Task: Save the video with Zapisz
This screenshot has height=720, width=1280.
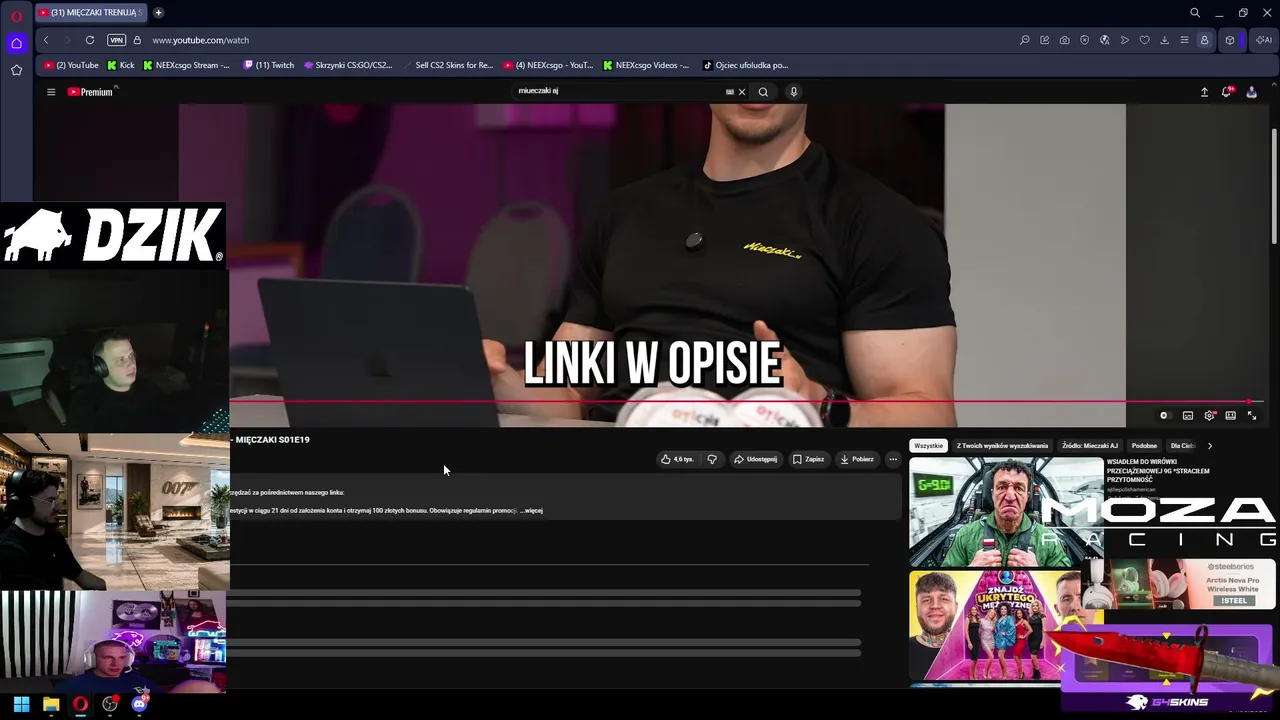Action: click(808, 459)
